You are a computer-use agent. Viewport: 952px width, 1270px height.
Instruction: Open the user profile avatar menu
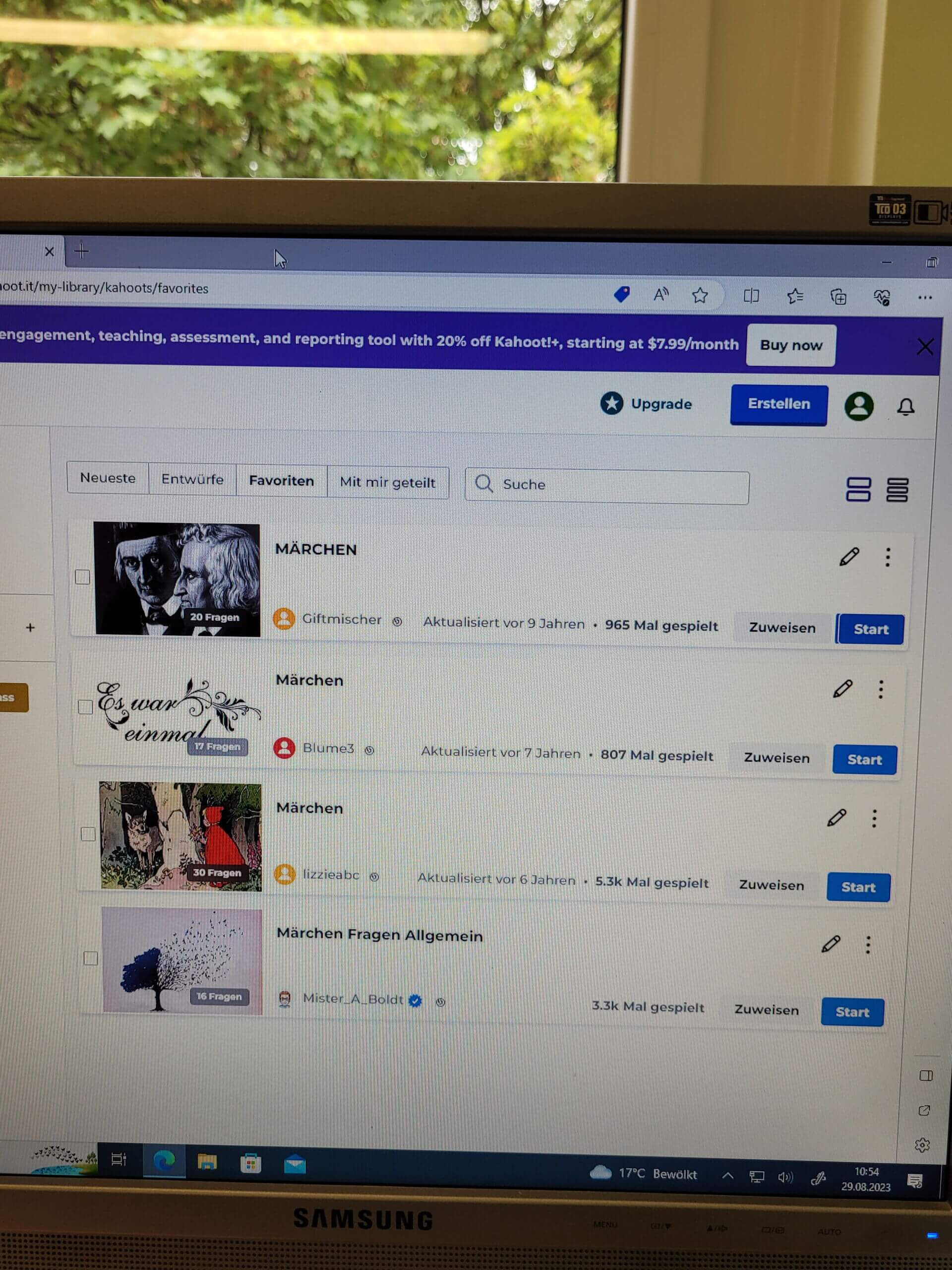point(858,406)
